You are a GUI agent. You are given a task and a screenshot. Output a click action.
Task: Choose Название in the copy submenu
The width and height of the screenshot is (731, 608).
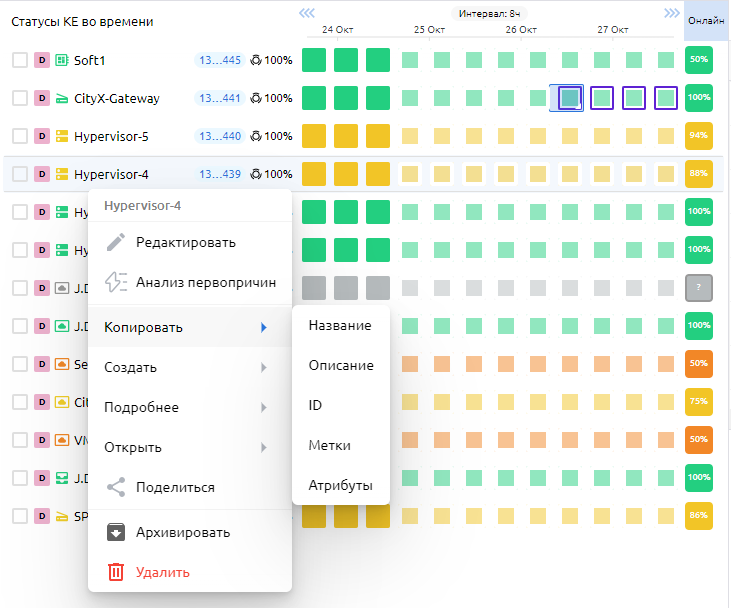(340, 325)
